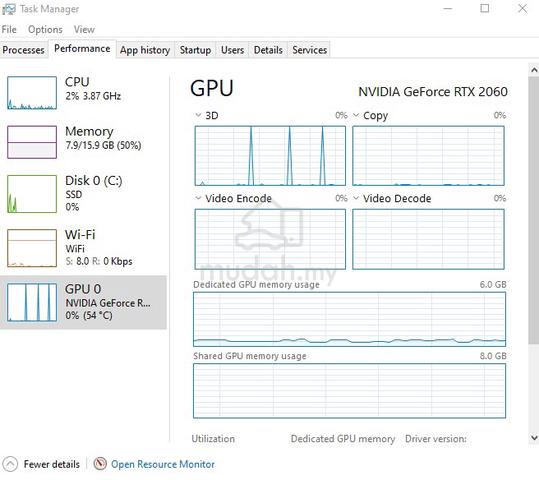Viewport: 539px width, 480px height.
Task: Open the View menu
Action: pyautogui.click(x=84, y=30)
